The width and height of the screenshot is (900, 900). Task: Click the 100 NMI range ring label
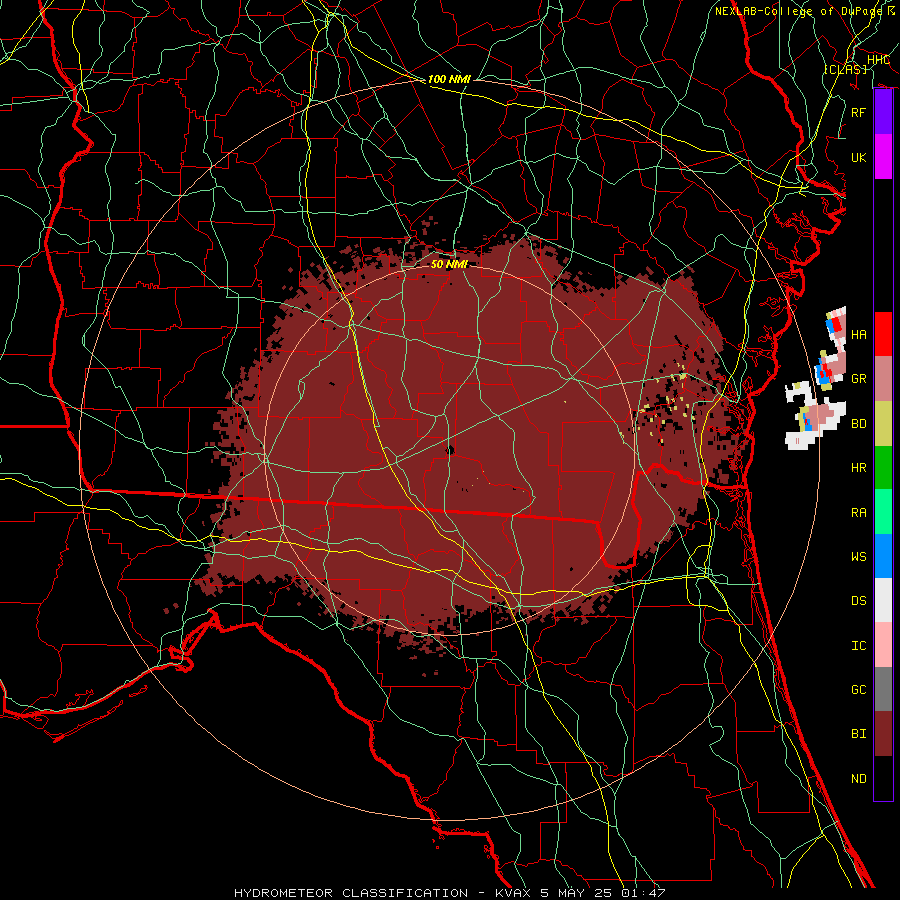click(449, 79)
